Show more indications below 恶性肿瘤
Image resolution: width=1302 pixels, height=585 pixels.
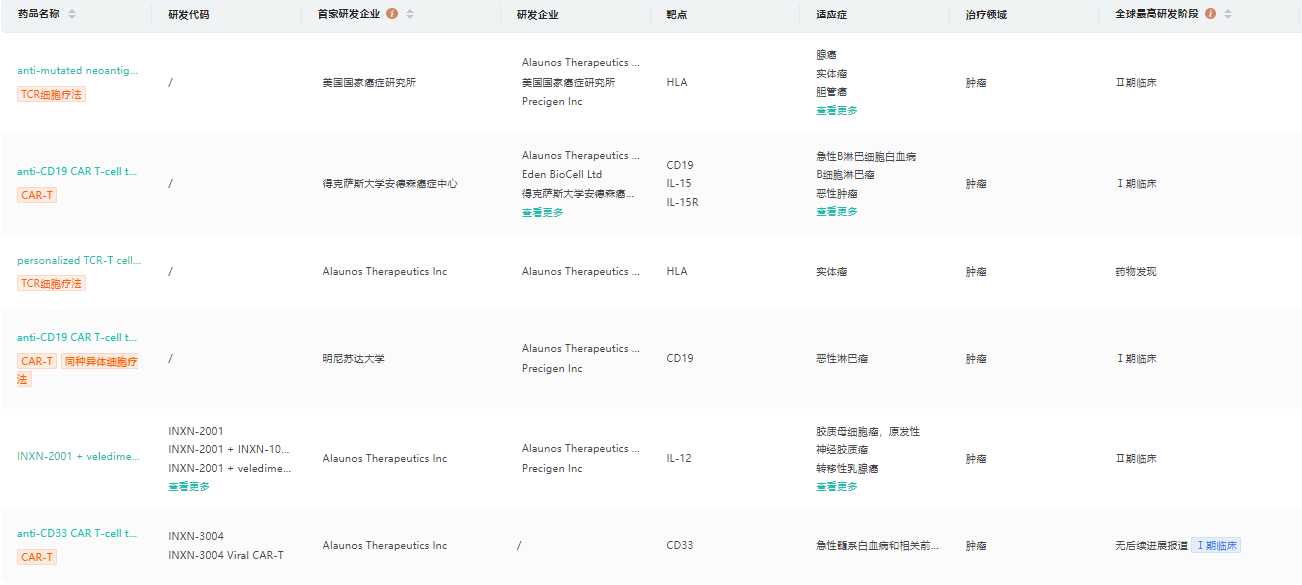click(836, 212)
